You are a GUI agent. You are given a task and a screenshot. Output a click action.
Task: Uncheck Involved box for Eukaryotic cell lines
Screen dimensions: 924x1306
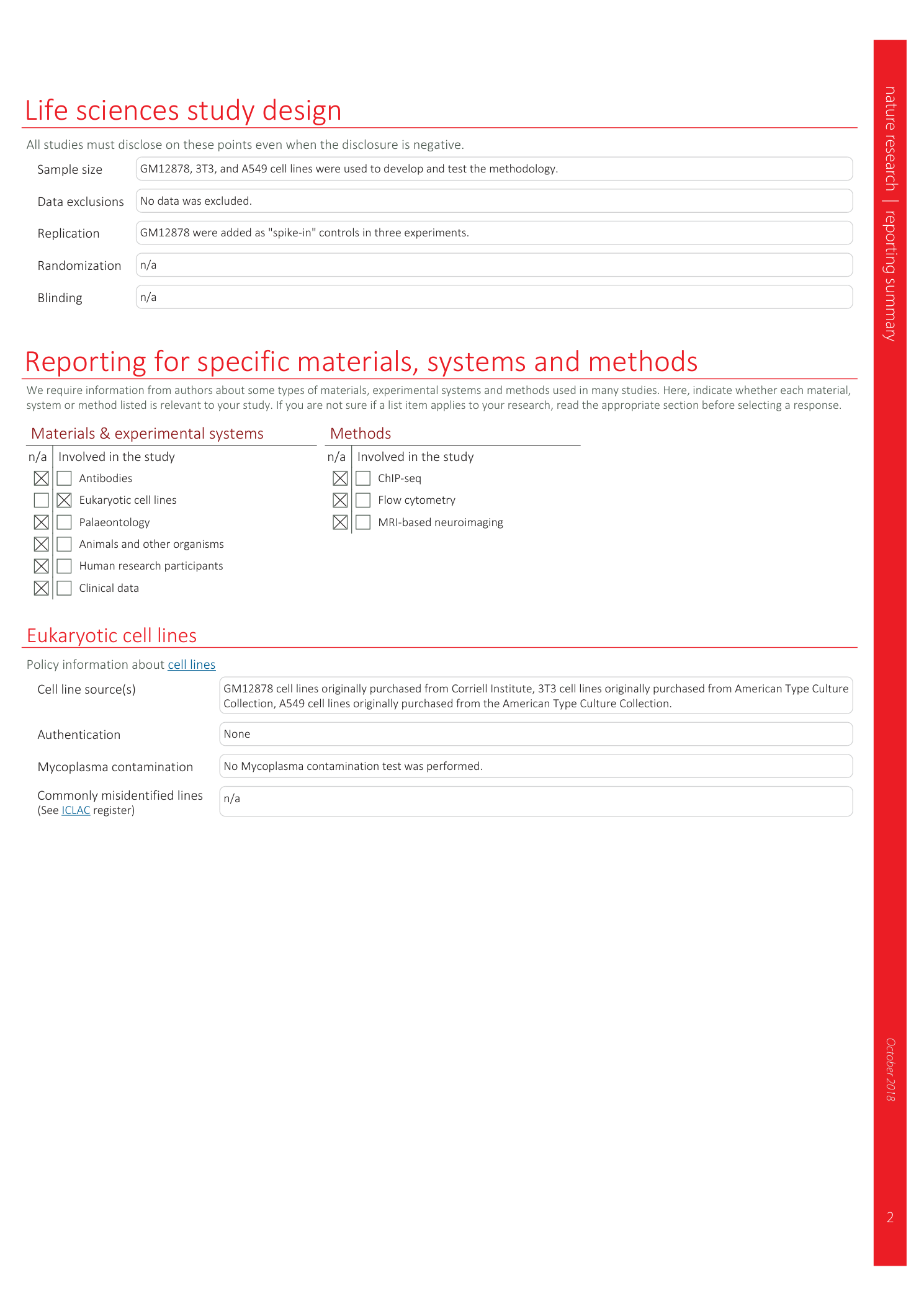tap(64, 500)
